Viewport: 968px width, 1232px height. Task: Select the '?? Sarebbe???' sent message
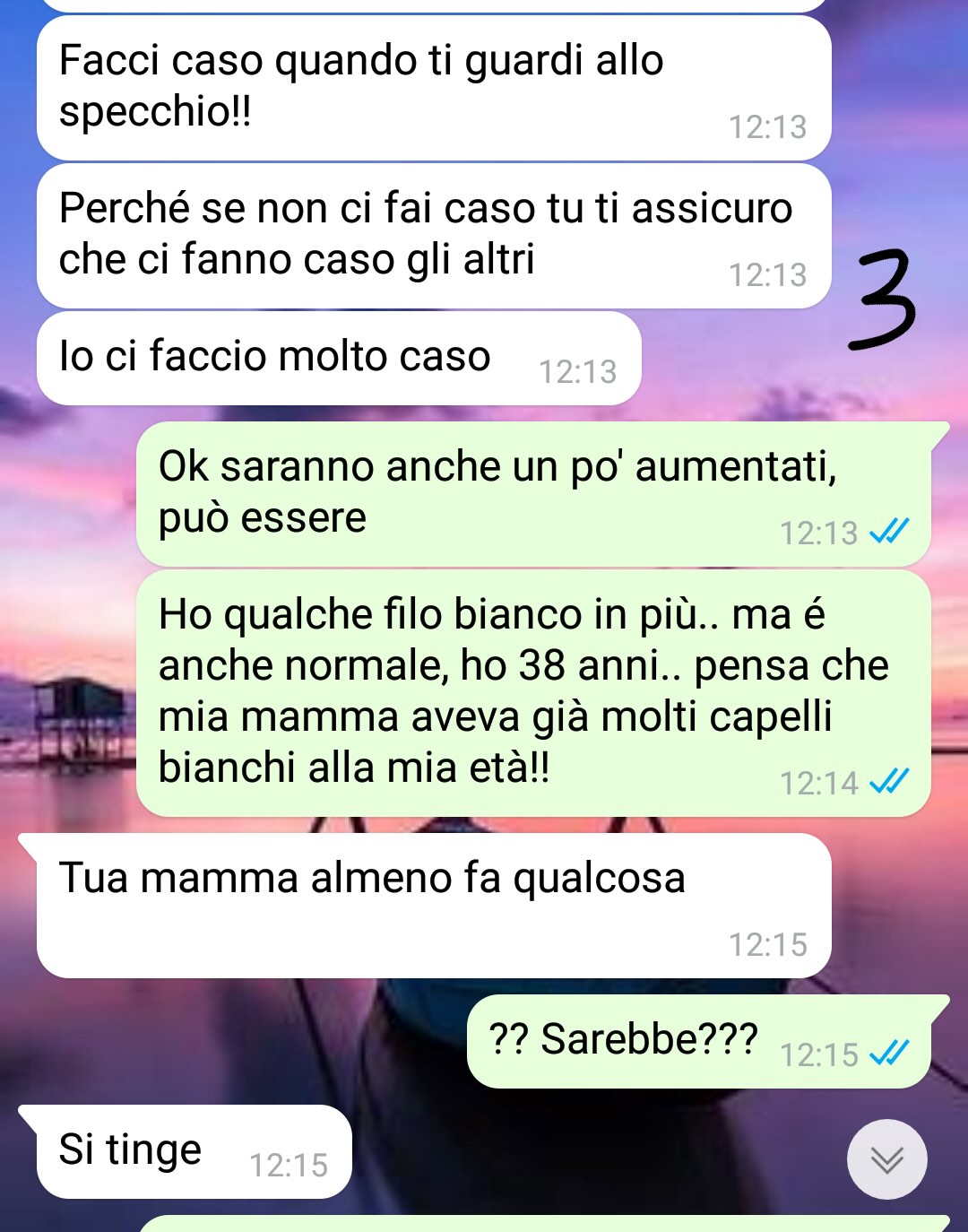pyautogui.click(x=699, y=1041)
